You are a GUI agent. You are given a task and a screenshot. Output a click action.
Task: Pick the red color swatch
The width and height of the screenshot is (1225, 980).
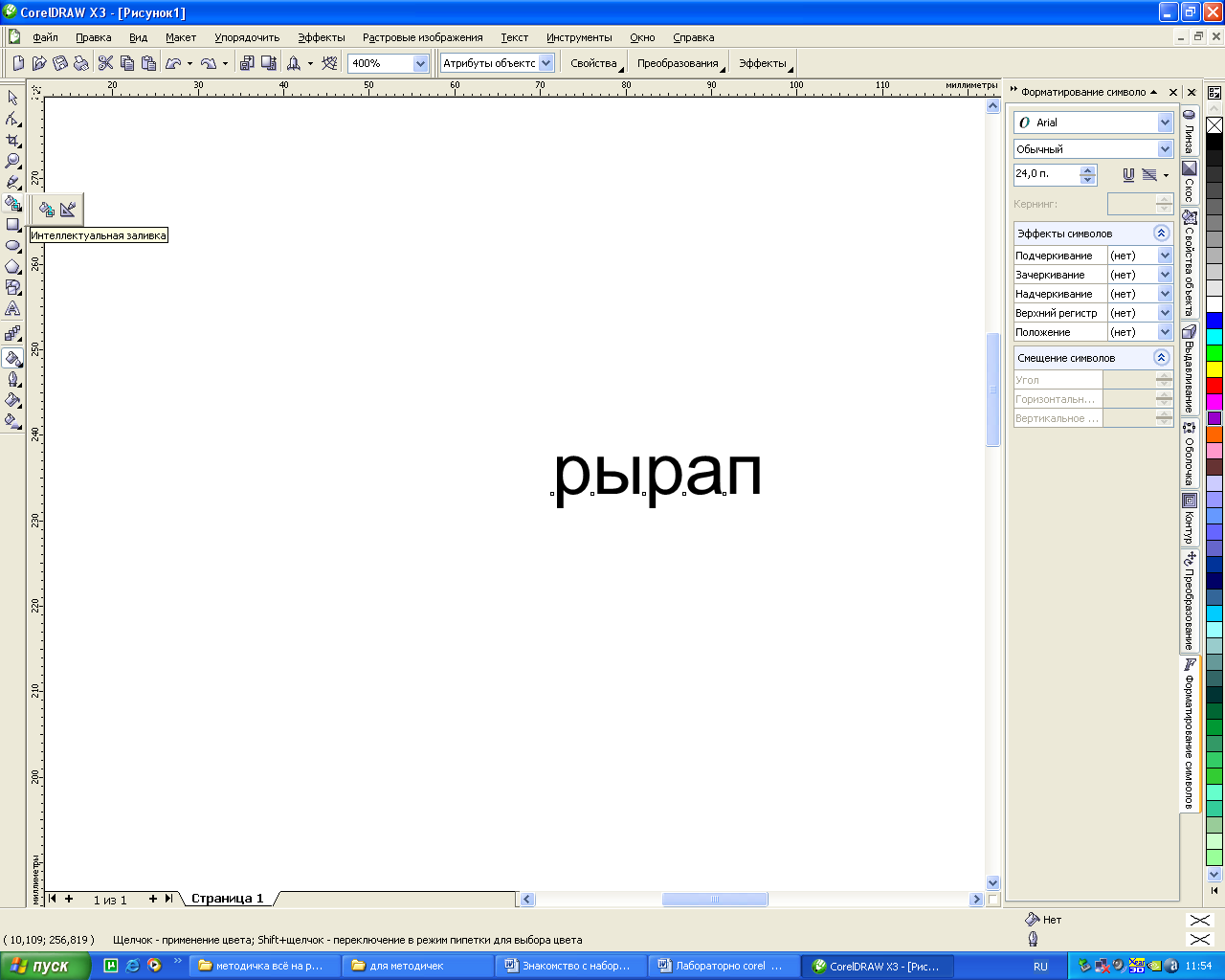[1214, 385]
